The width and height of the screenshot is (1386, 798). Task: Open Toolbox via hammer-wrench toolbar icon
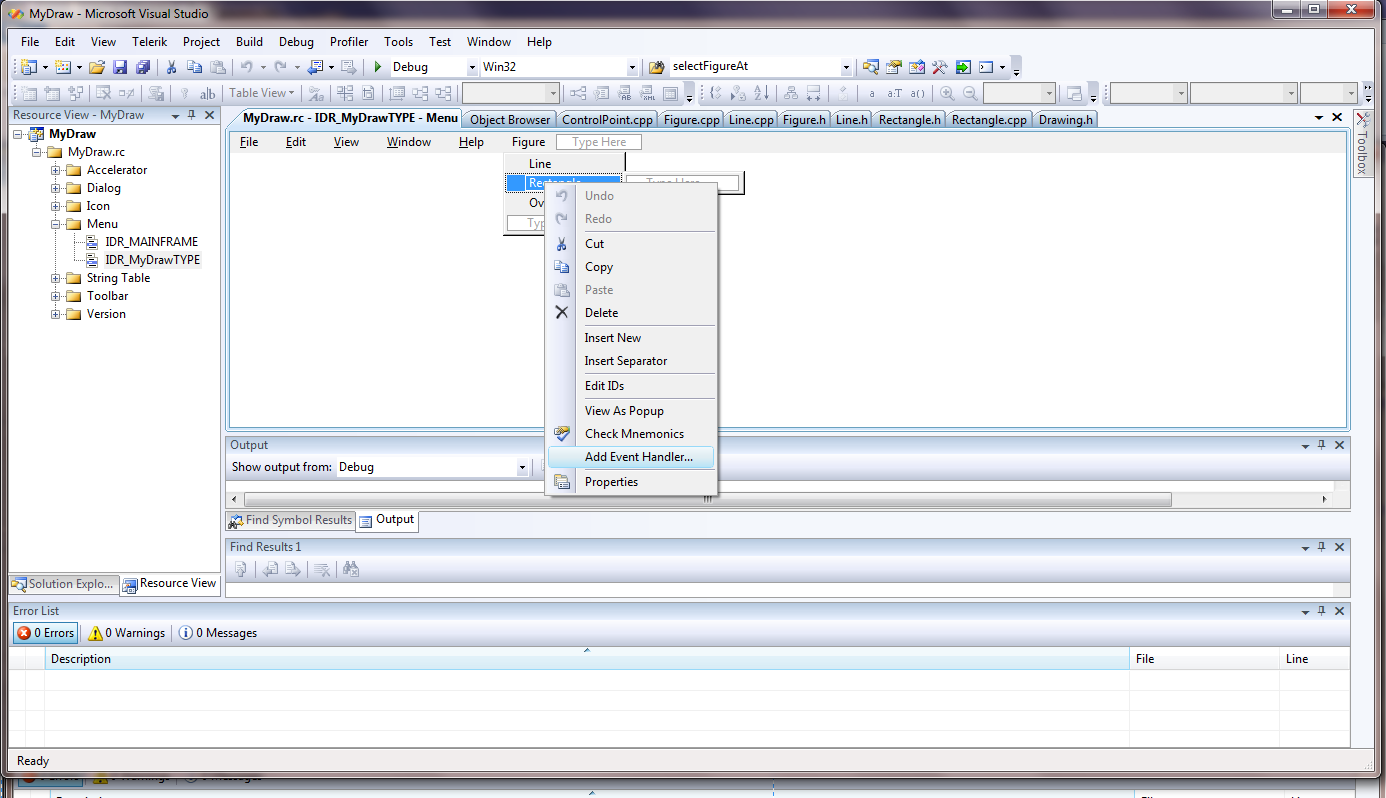940,67
